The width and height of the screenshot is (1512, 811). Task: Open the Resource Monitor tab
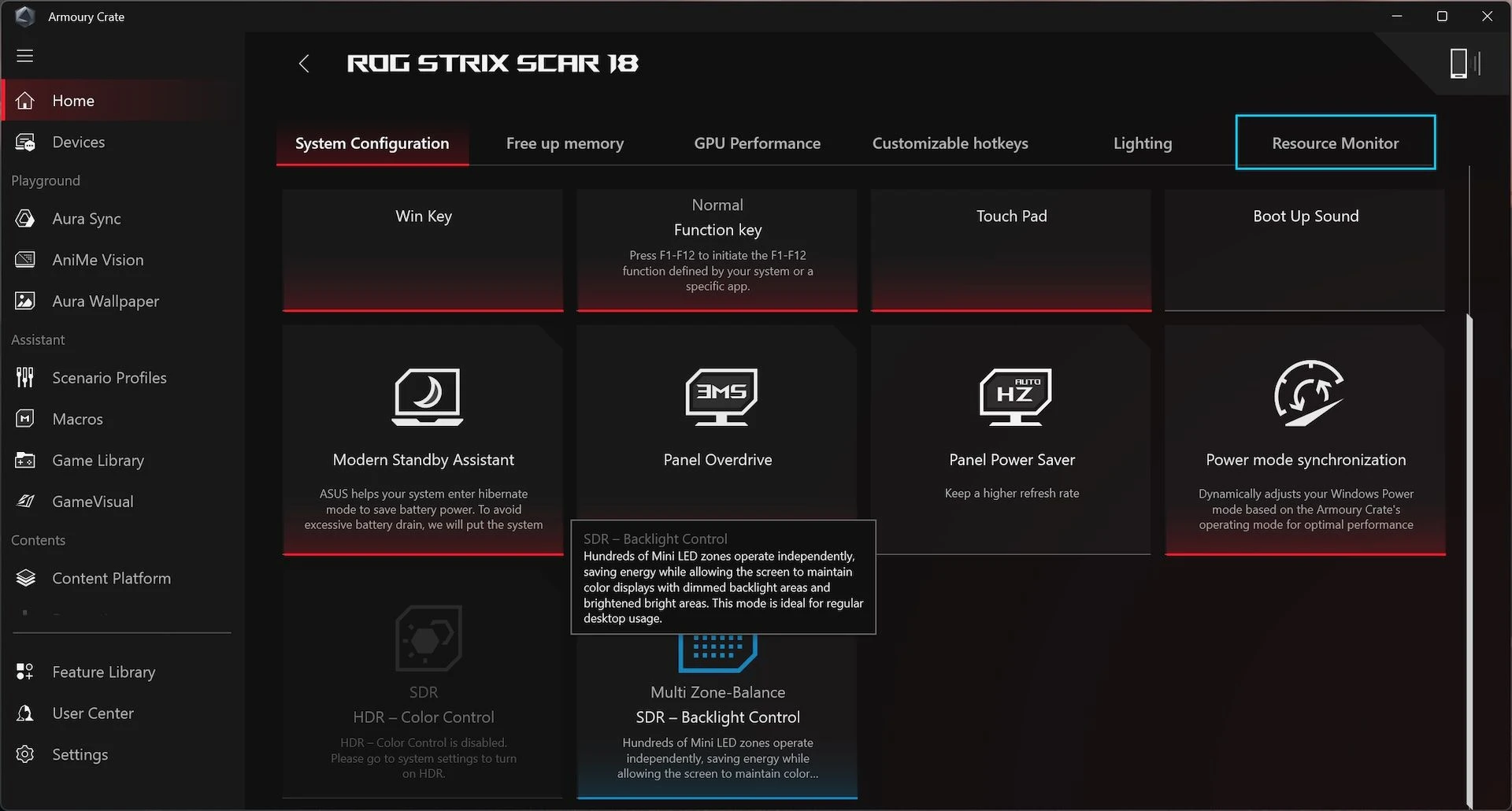click(x=1335, y=143)
